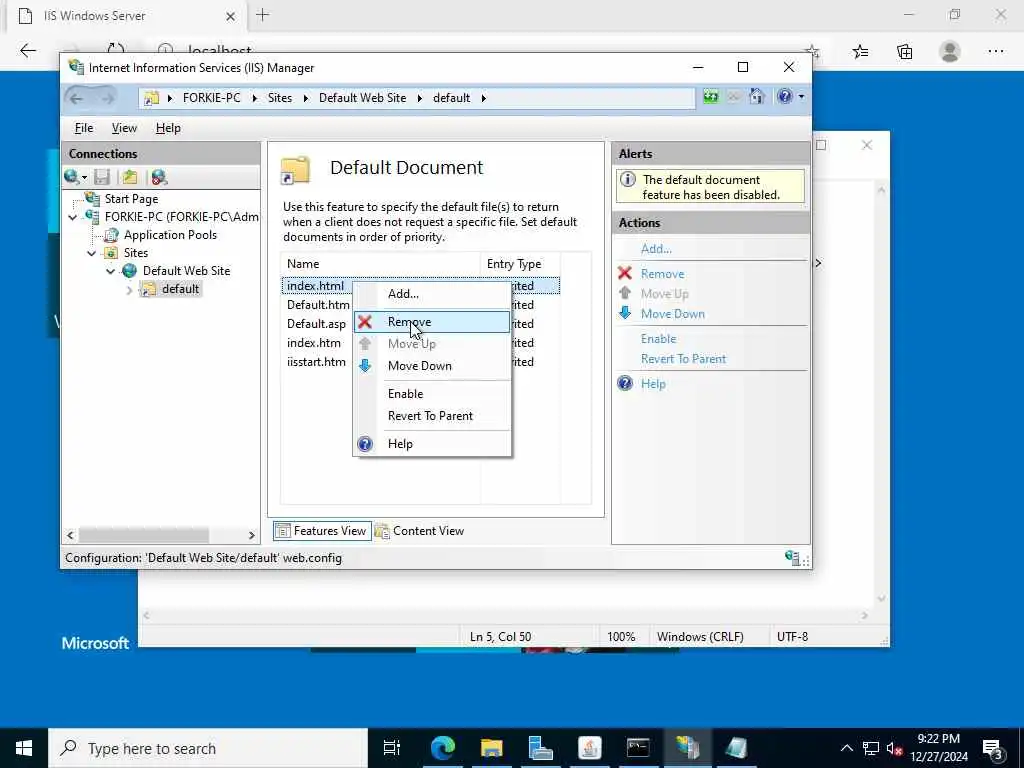Collapse the FORKIE-PC server node

tap(72, 217)
